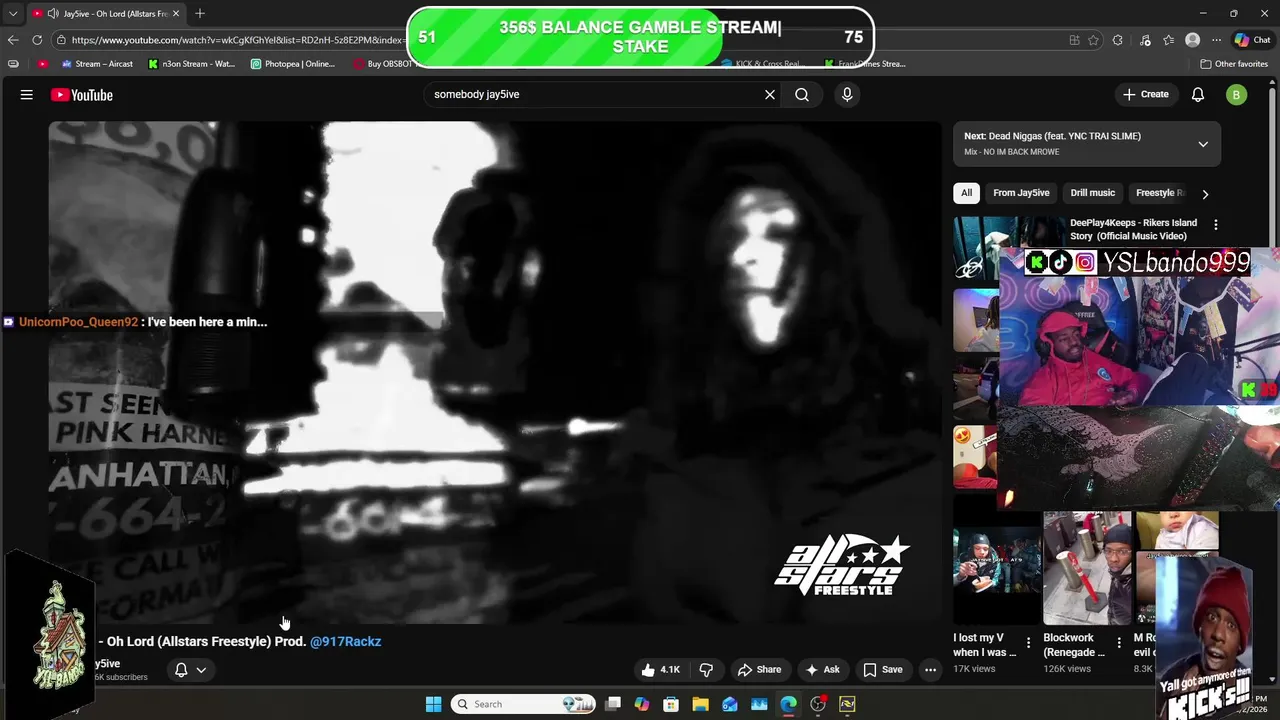
Task: Open browser extensions puzzle icon
Action: coord(1118,40)
